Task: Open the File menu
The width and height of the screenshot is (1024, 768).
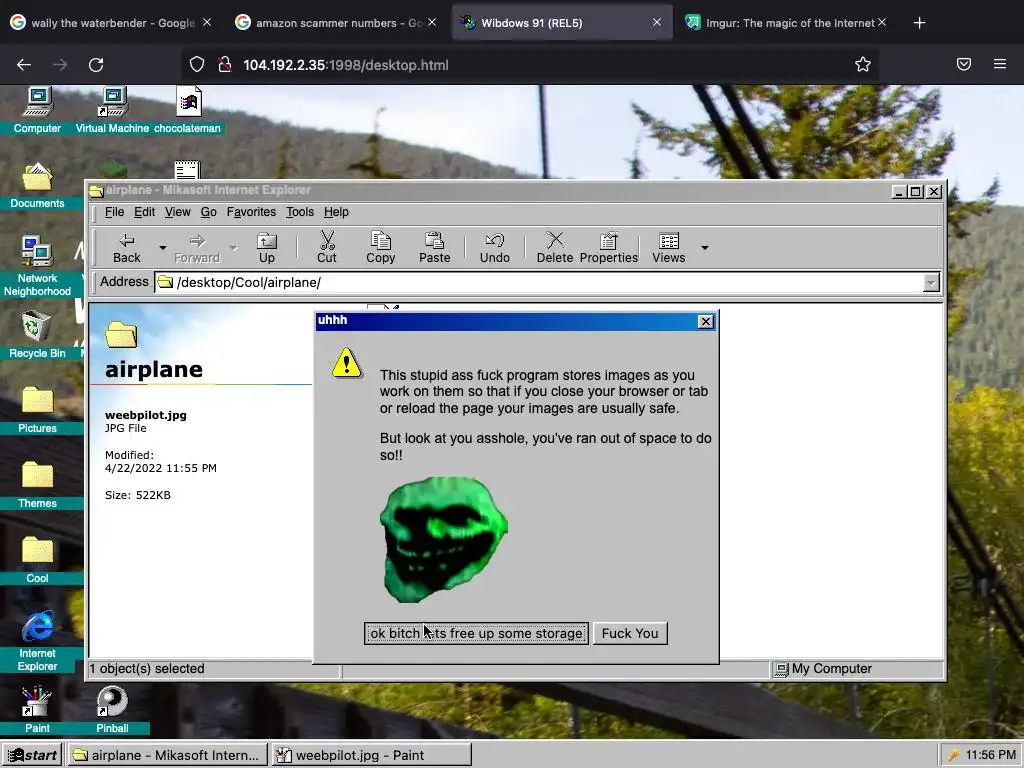Action: [114, 212]
